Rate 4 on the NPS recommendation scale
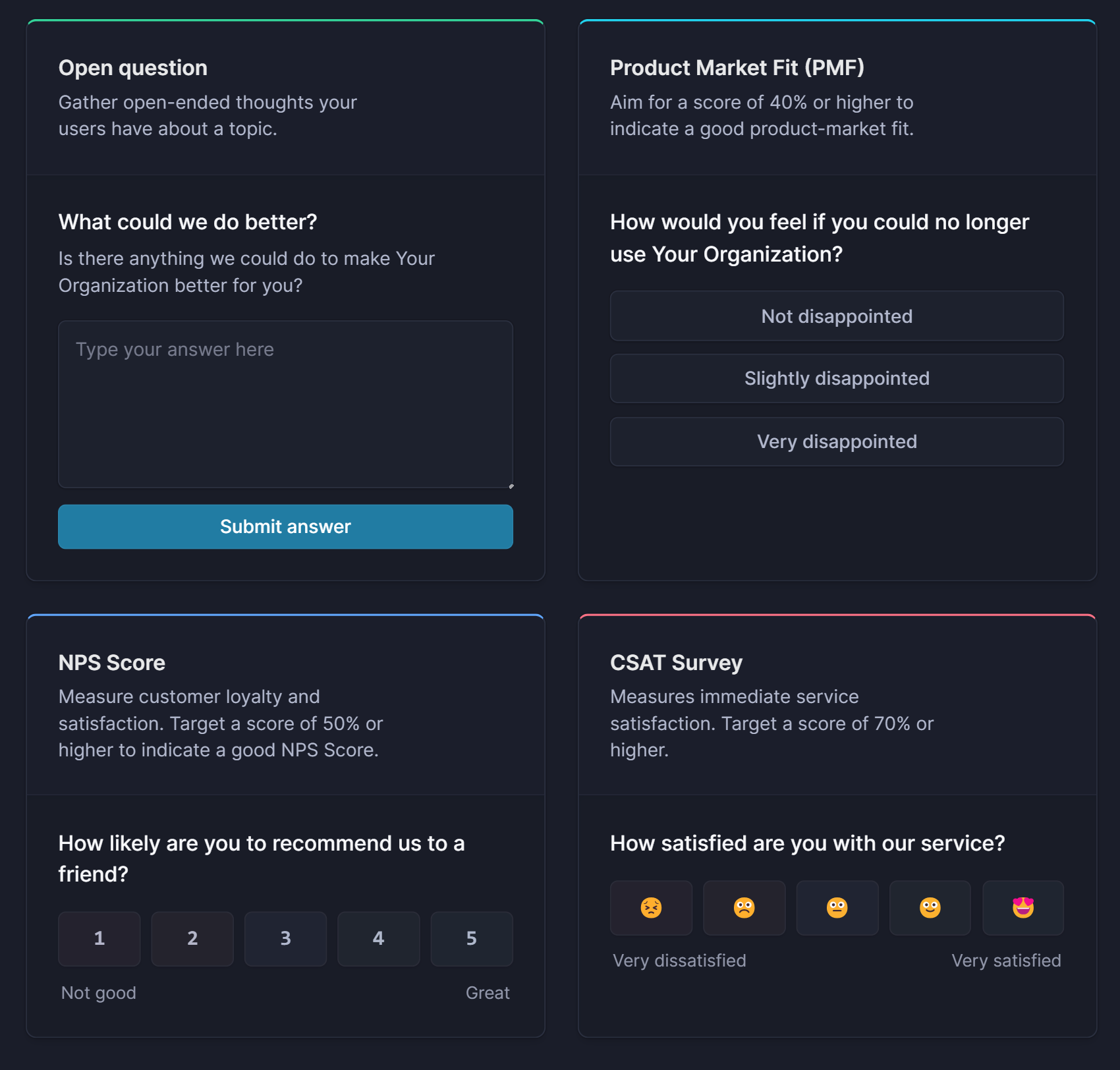The image size is (1120, 1070). (x=378, y=938)
